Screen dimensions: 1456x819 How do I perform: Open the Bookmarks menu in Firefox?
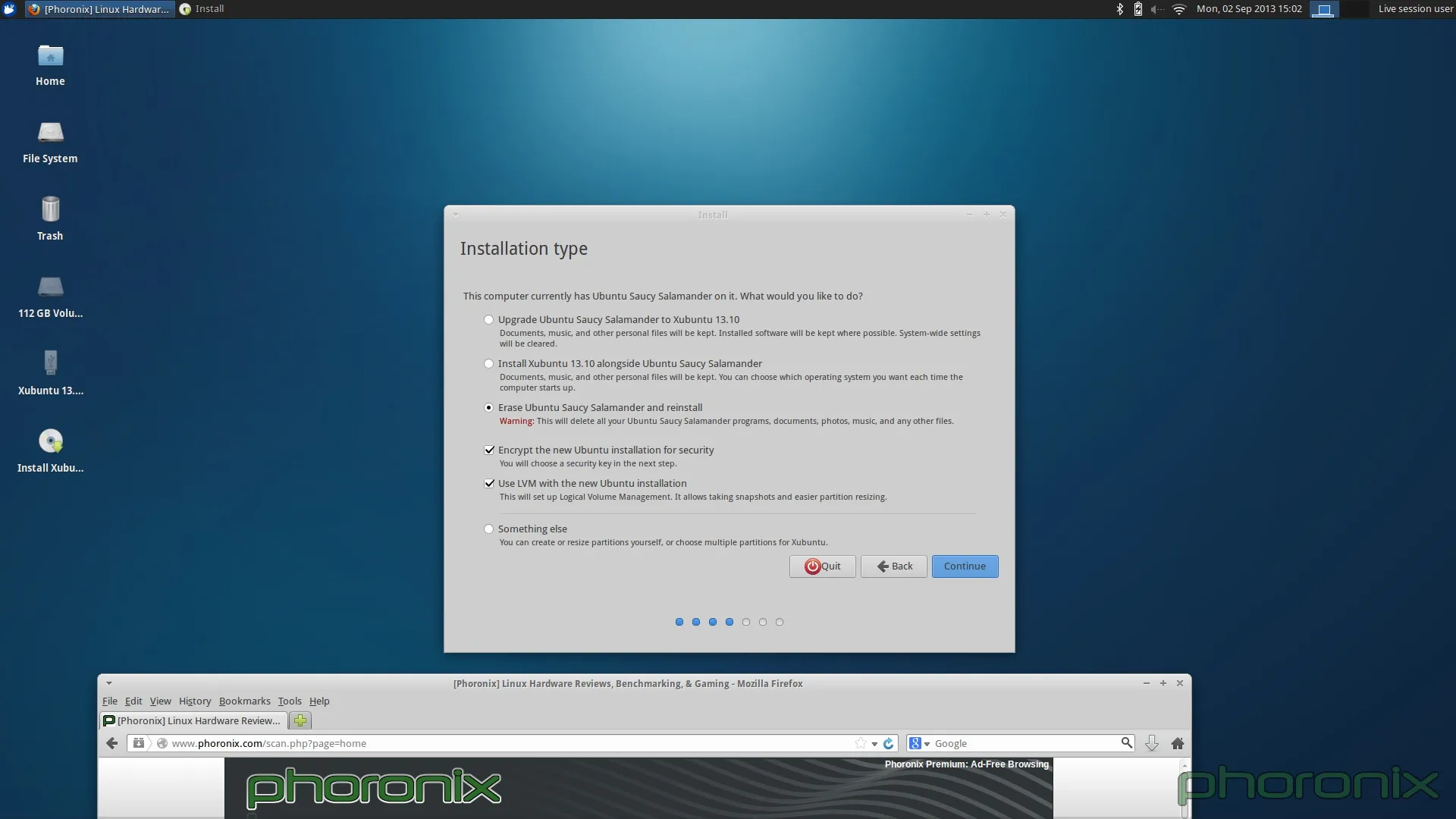pyautogui.click(x=244, y=701)
